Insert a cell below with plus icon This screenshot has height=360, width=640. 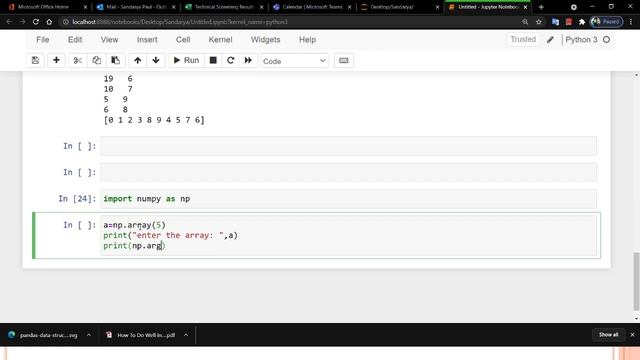56,60
